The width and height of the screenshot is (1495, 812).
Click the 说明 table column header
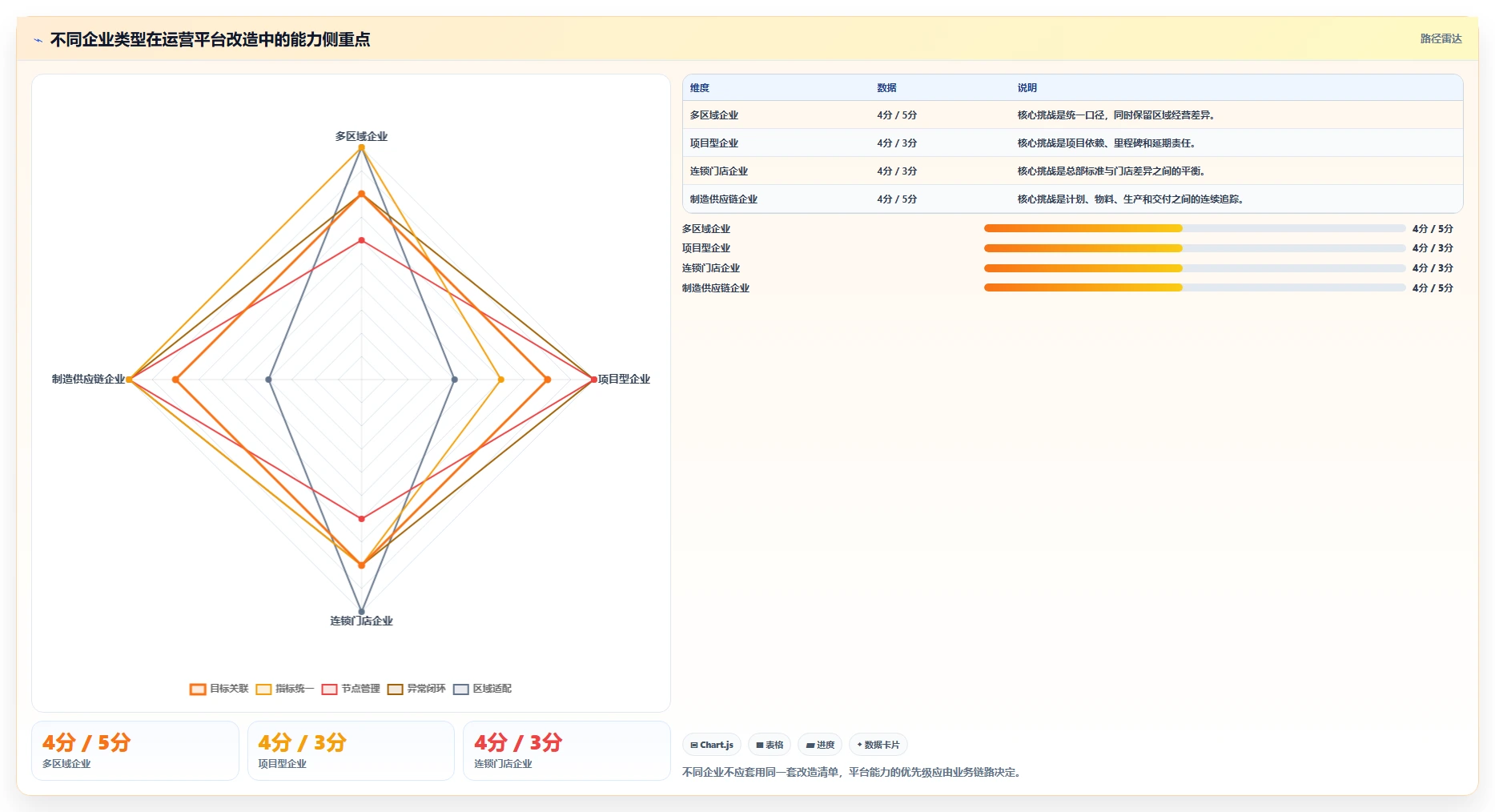point(1027,88)
